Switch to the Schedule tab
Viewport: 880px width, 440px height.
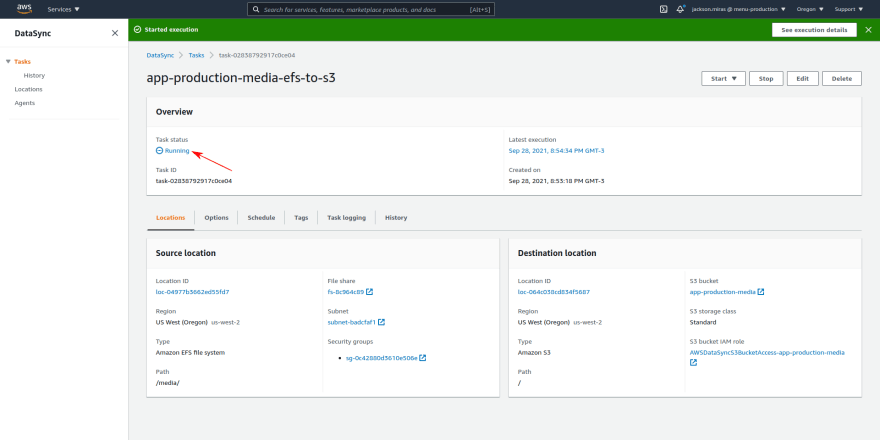[261, 218]
